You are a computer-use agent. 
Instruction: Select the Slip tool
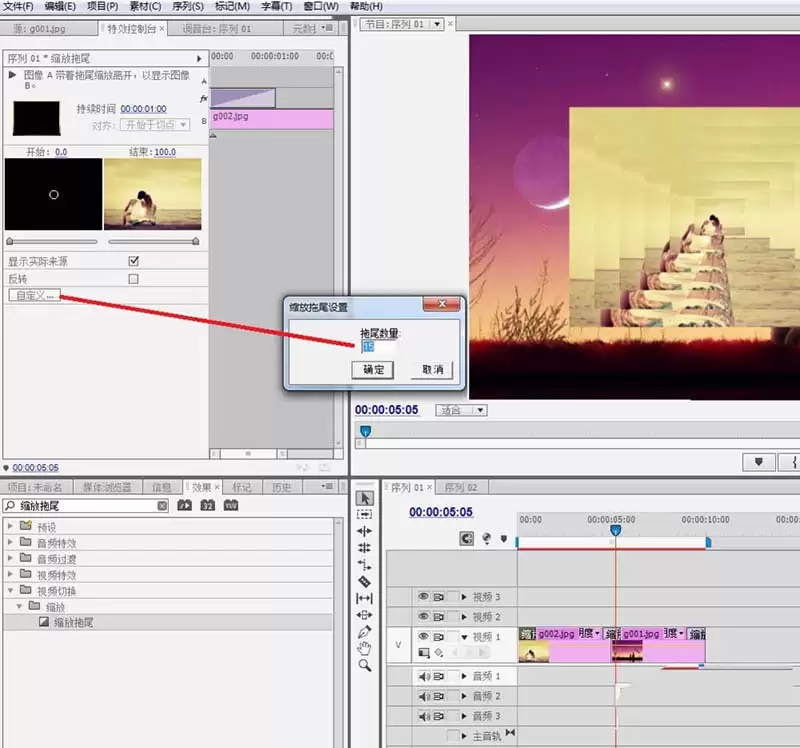coord(364,598)
